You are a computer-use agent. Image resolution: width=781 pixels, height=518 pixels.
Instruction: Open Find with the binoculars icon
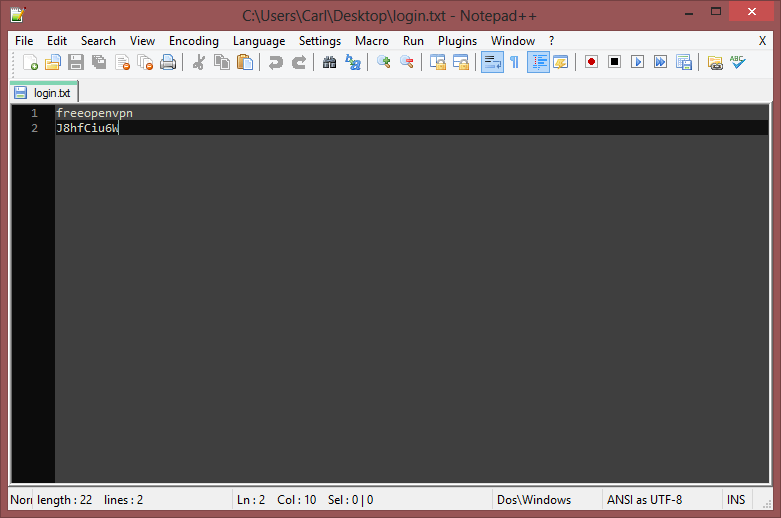[329, 62]
